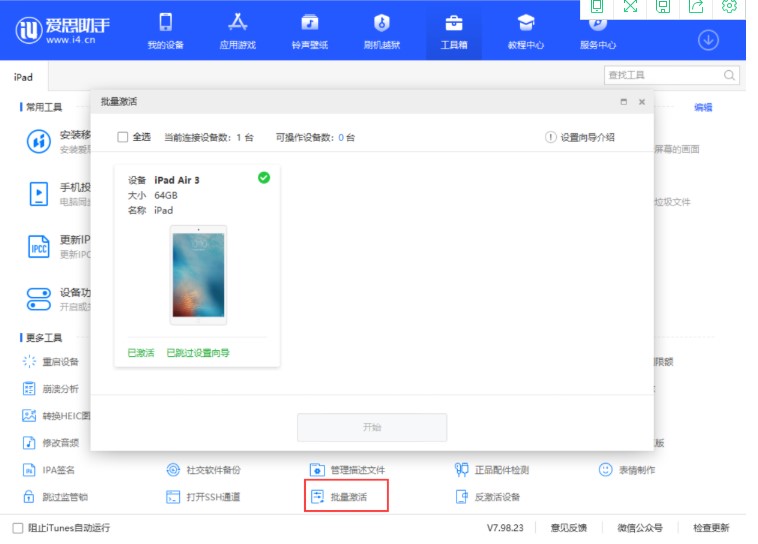Screen dimensions: 758x544
Task: Click the 64GB size value
Action: [166, 195]
